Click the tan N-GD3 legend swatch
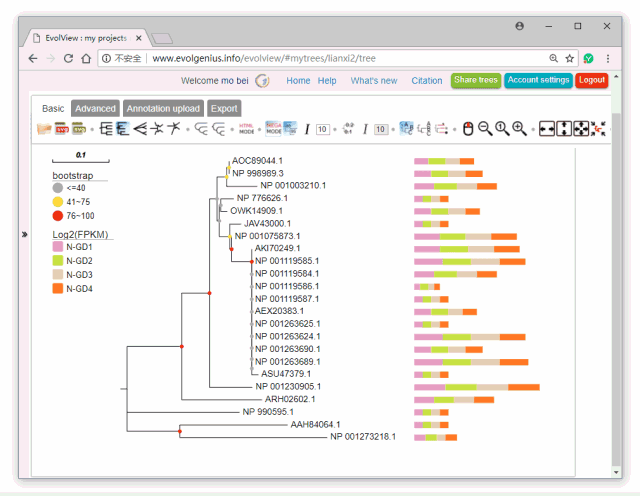The image size is (640, 496). 58,274
